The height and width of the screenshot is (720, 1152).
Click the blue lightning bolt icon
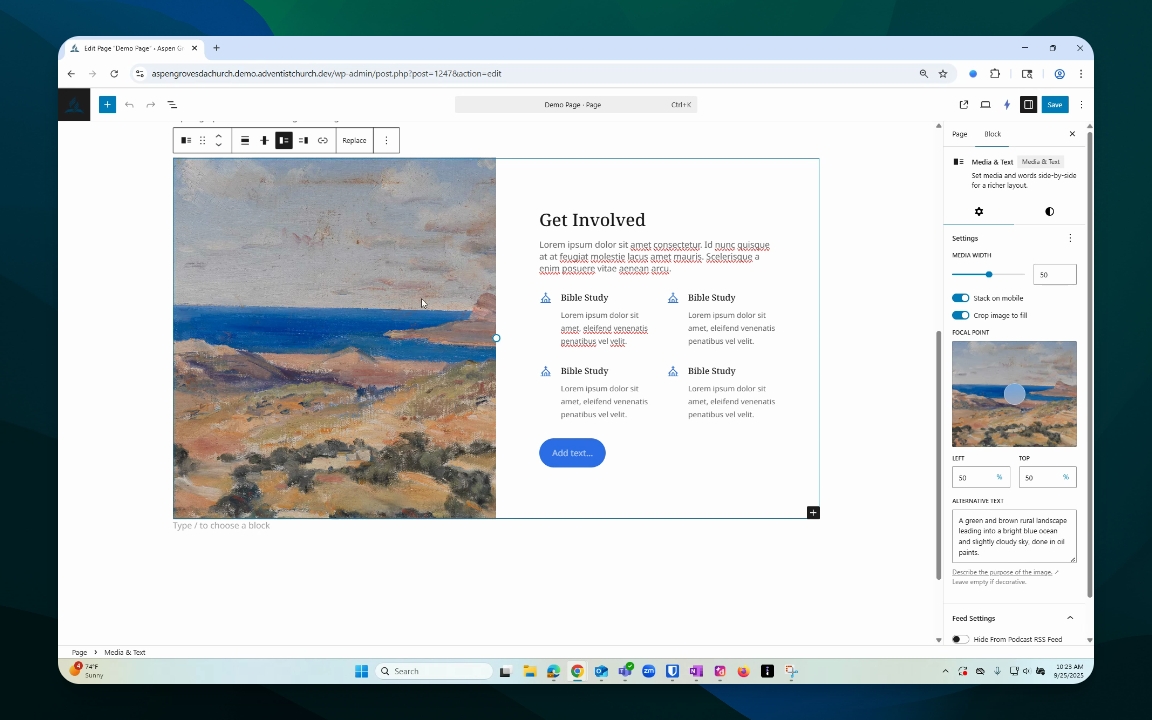(1007, 104)
